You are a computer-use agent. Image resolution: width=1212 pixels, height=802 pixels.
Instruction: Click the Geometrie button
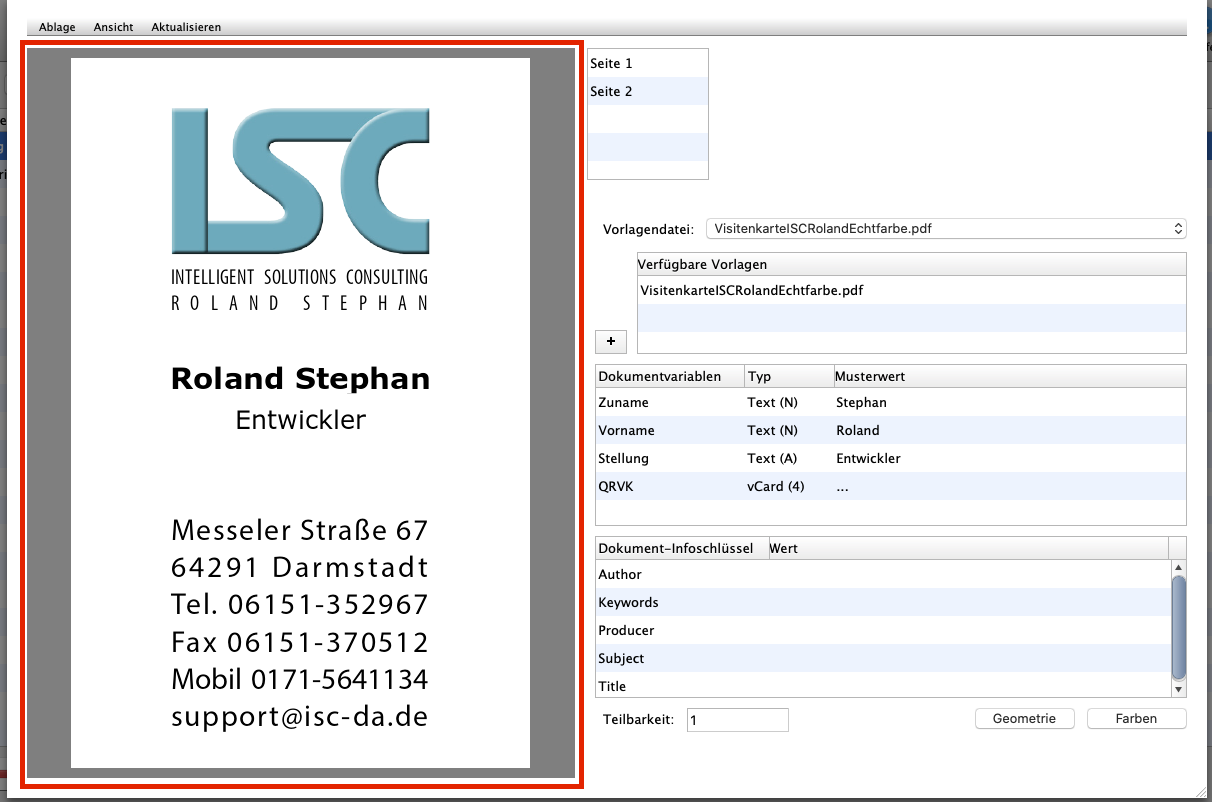[x=1024, y=719]
